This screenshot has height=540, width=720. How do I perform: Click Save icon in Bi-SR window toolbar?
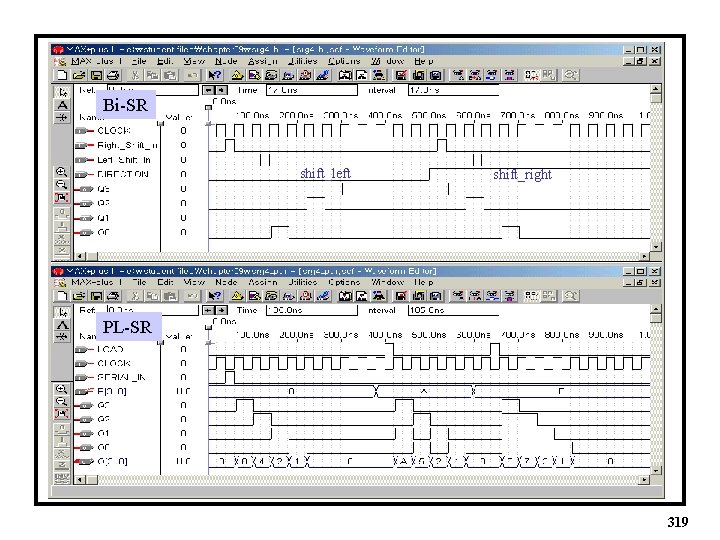click(96, 75)
